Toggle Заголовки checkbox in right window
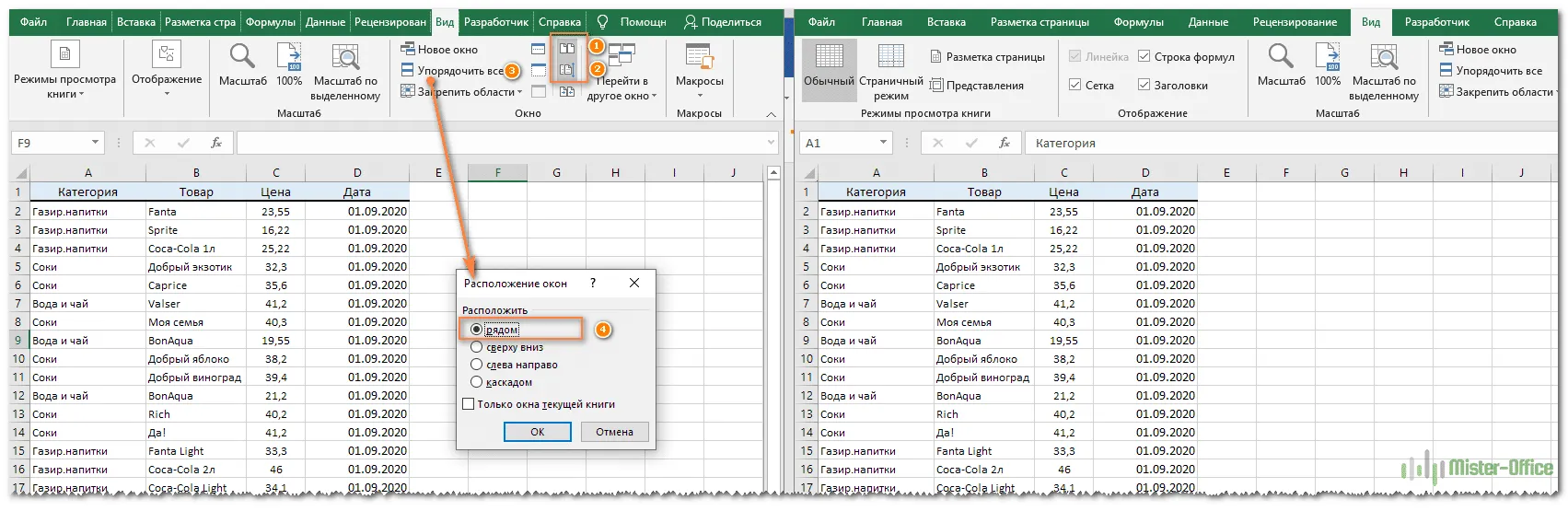1568x511 pixels. pos(1144,86)
